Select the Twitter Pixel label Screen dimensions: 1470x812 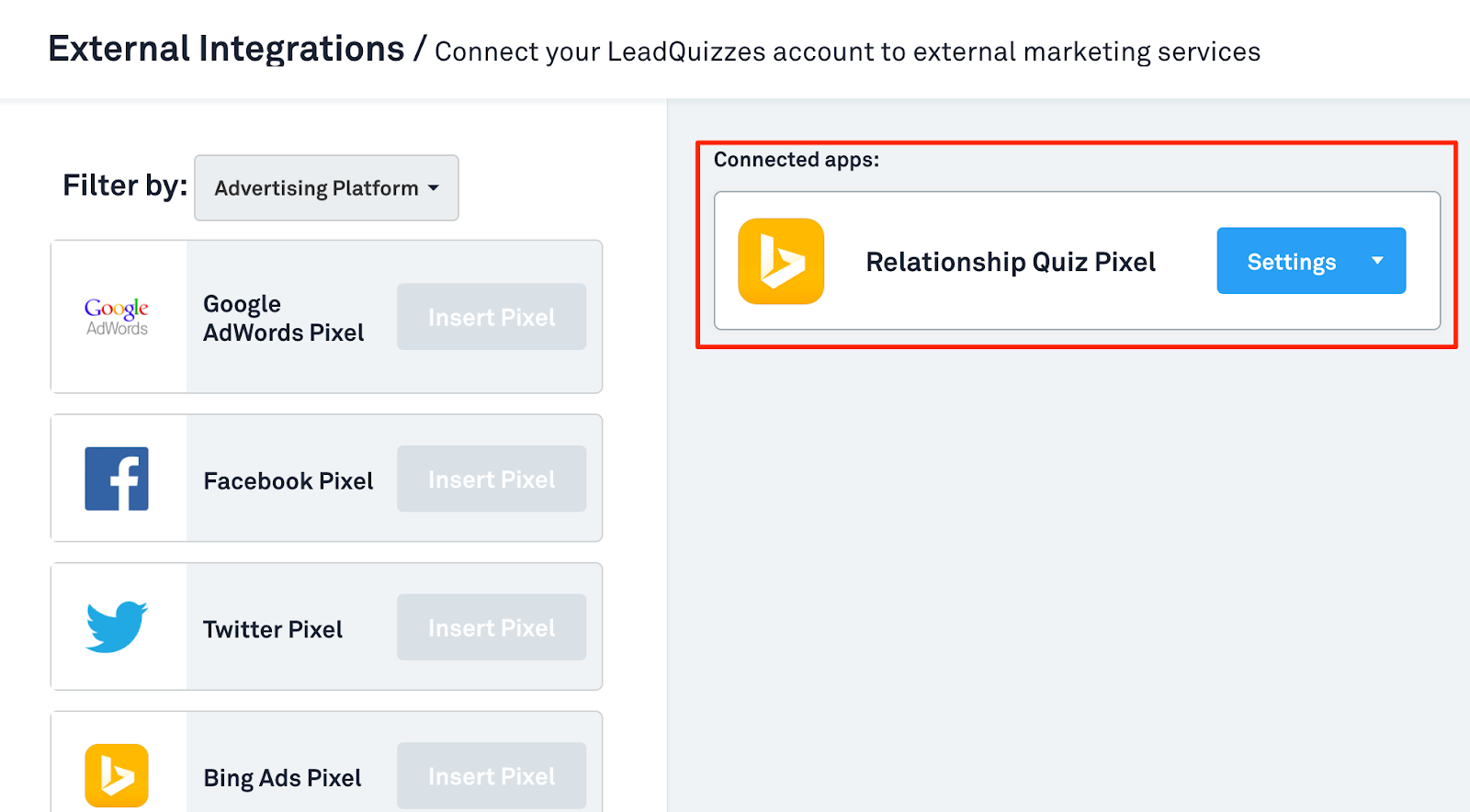coord(273,629)
